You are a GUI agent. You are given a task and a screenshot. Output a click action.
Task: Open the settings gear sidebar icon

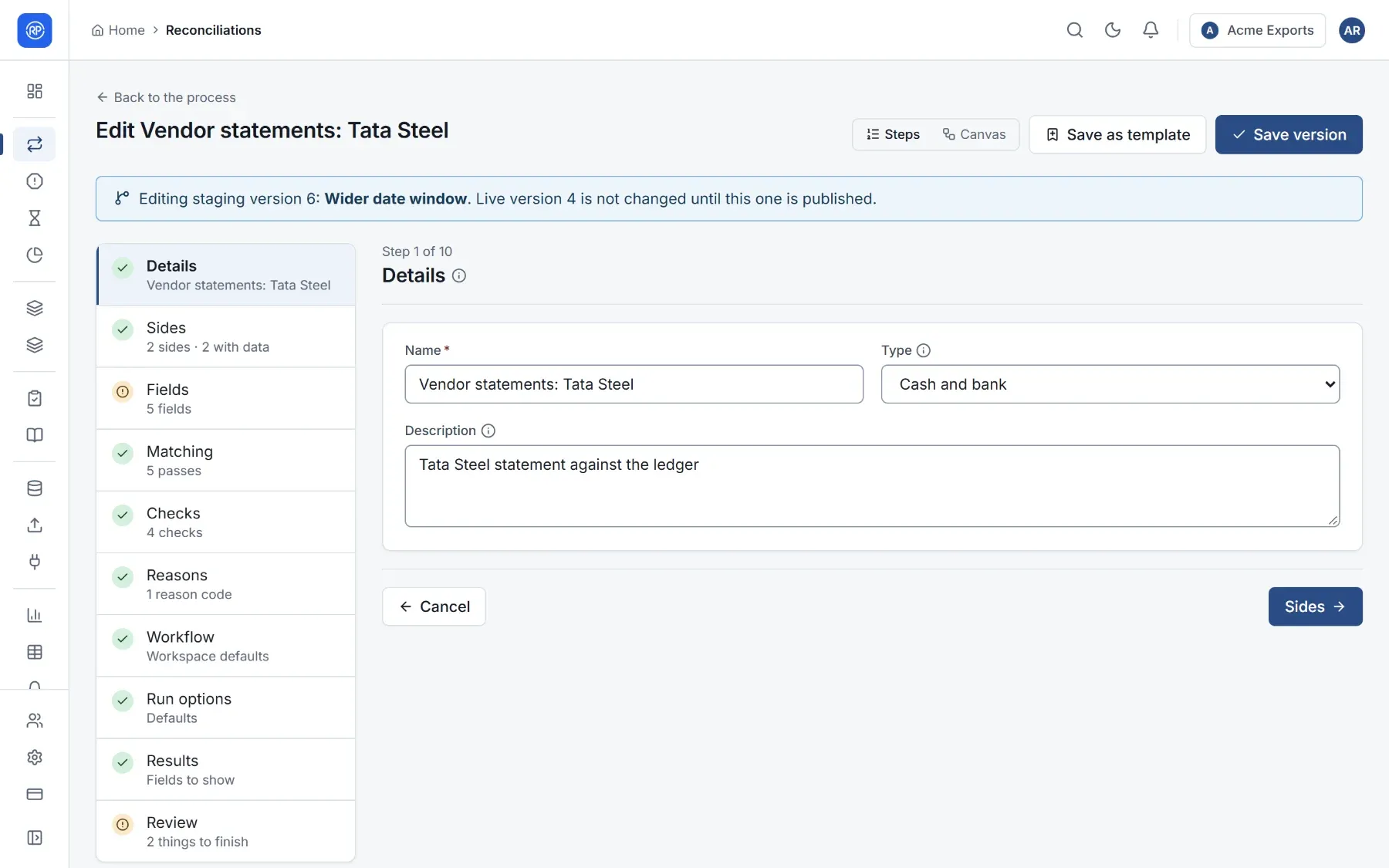34,758
